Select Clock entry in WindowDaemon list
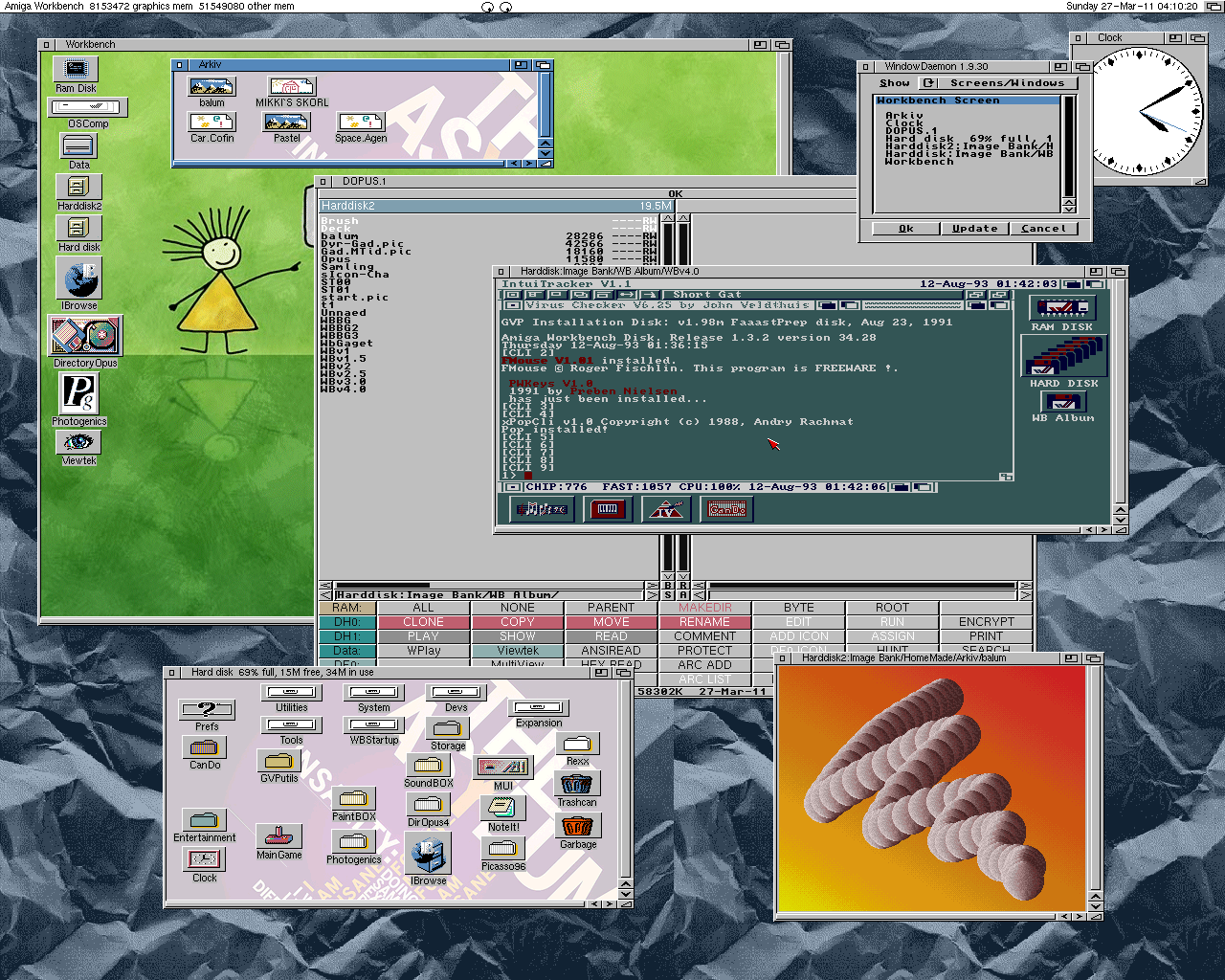The height and width of the screenshot is (980, 1225). (903, 123)
